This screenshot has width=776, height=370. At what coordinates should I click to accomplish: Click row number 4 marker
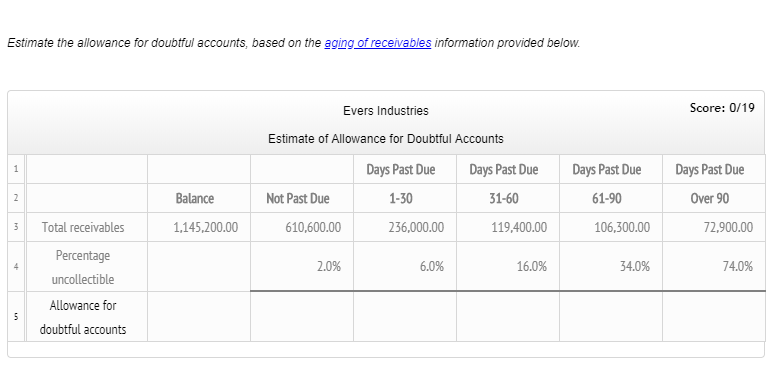coord(16,267)
